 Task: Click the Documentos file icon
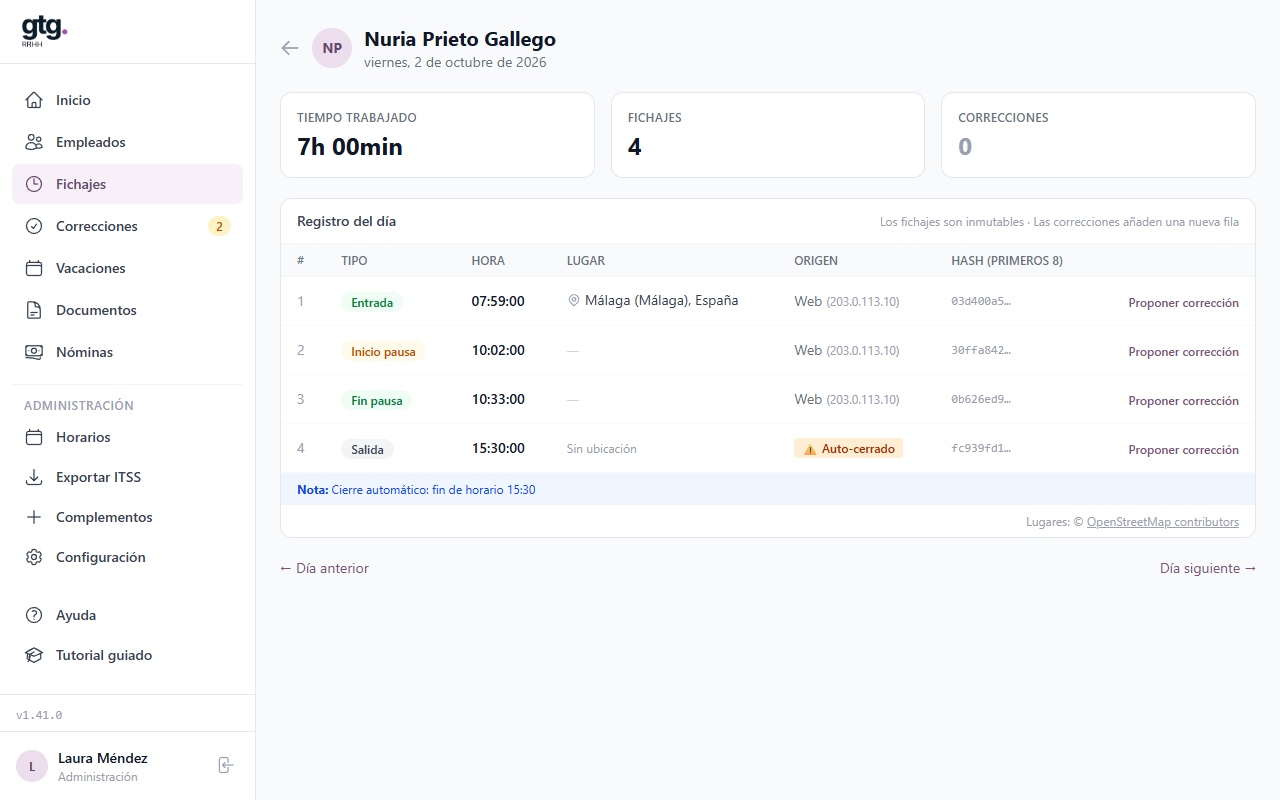tap(34, 310)
